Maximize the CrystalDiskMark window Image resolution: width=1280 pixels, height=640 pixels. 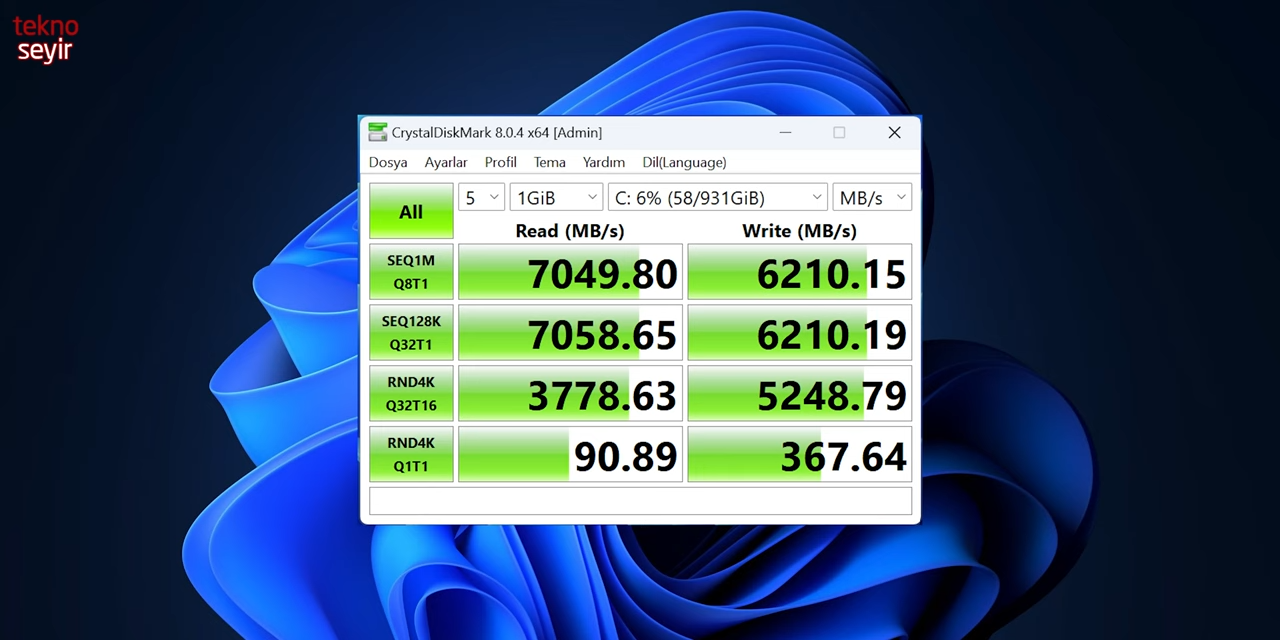pos(839,132)
